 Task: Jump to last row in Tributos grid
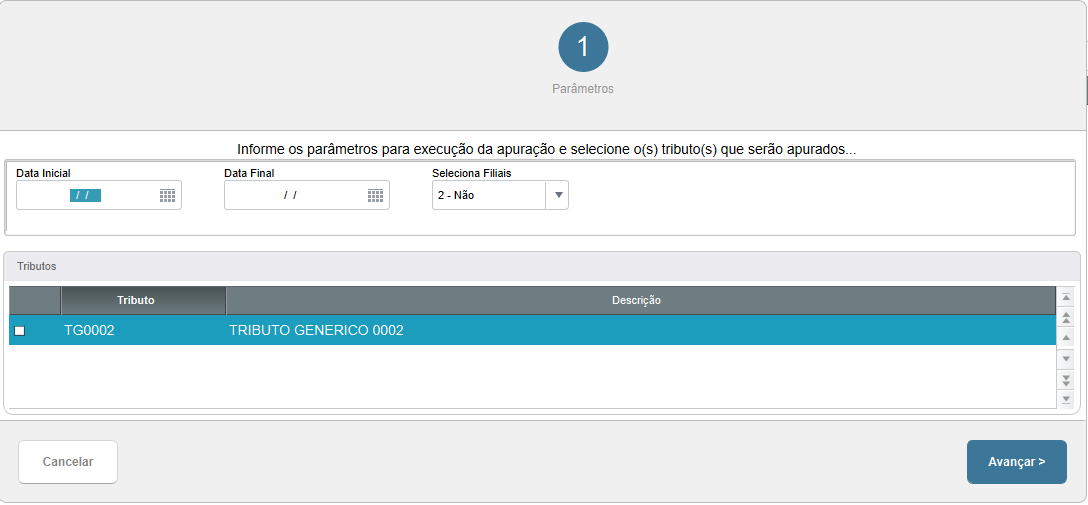coord(1066,399)
